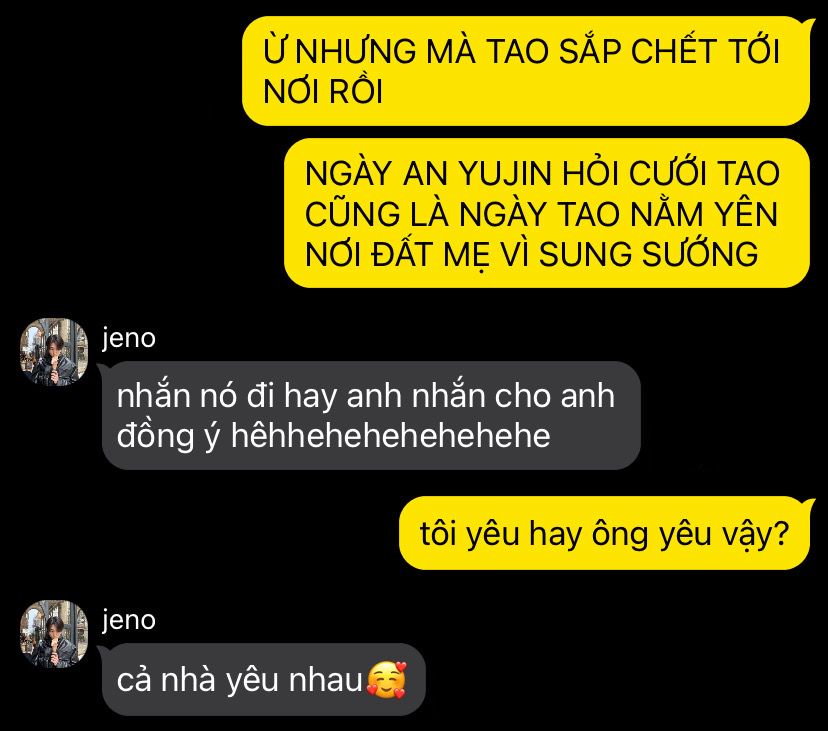828x731 pixels.
Task: Select the yellow 'Ừ NHƯNG MÀ TAO SẮP CHẾT' bubble
Action: pyautogui.click(x=526, y=71)
